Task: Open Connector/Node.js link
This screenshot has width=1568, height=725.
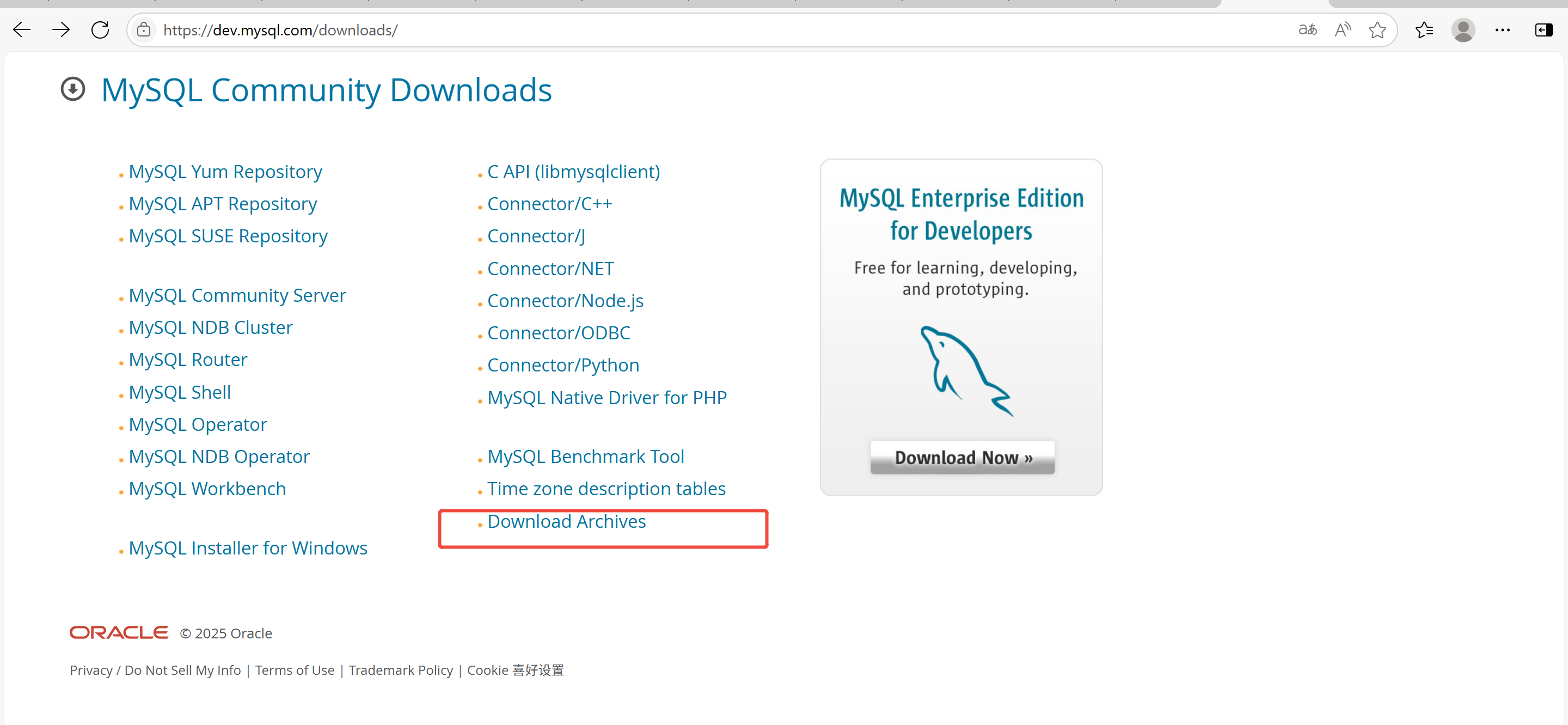Action: point(565,301)
